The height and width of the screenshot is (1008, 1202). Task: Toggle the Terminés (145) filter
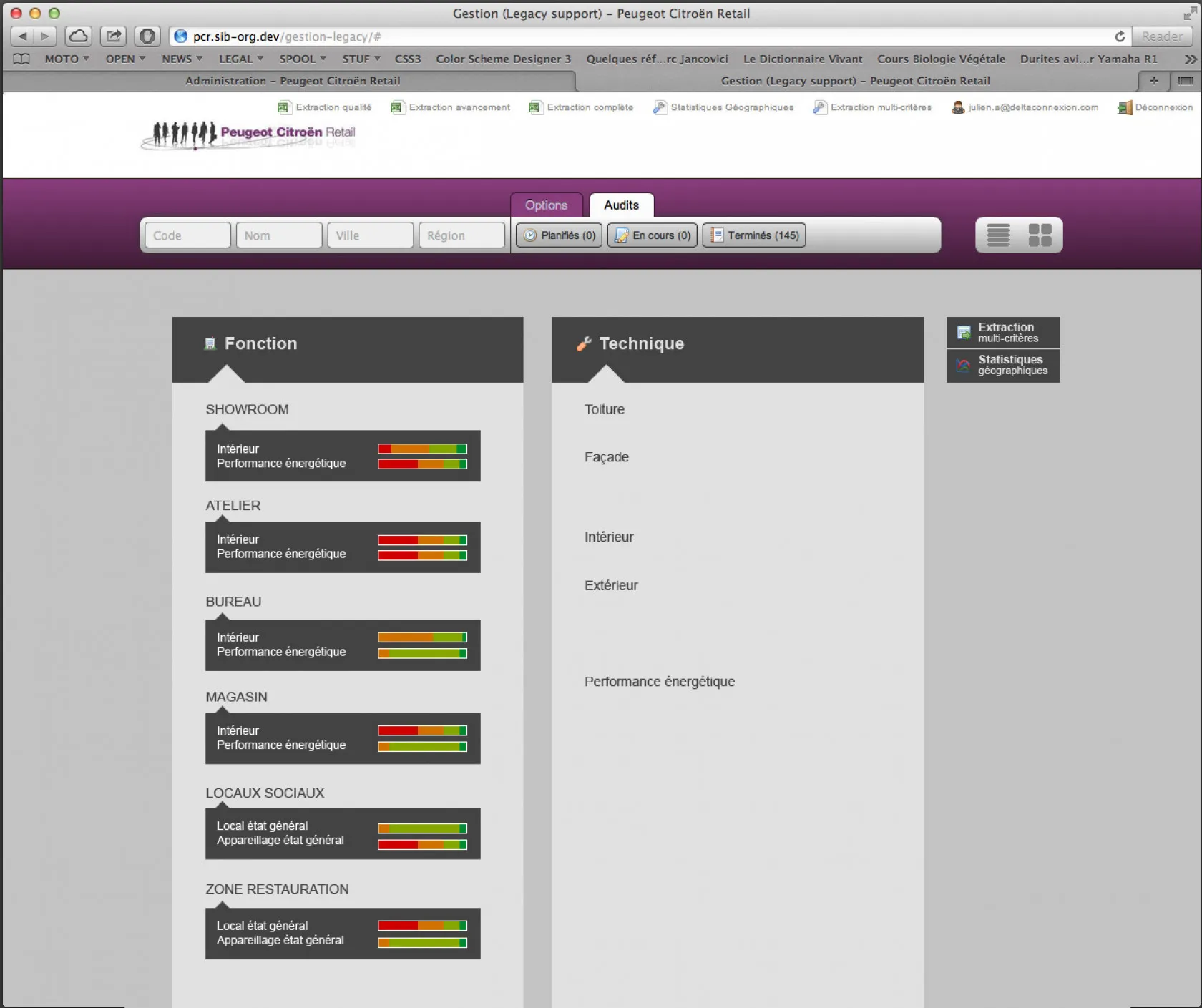(x=754, y=235)
